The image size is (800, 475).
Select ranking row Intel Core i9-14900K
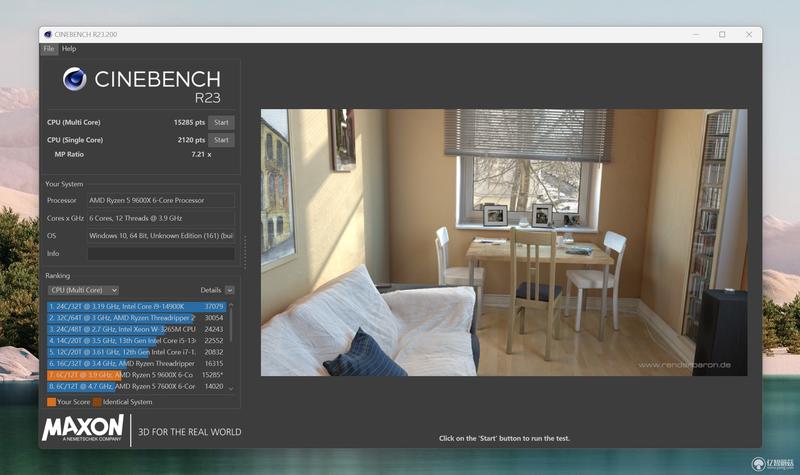tap(136, 306)
